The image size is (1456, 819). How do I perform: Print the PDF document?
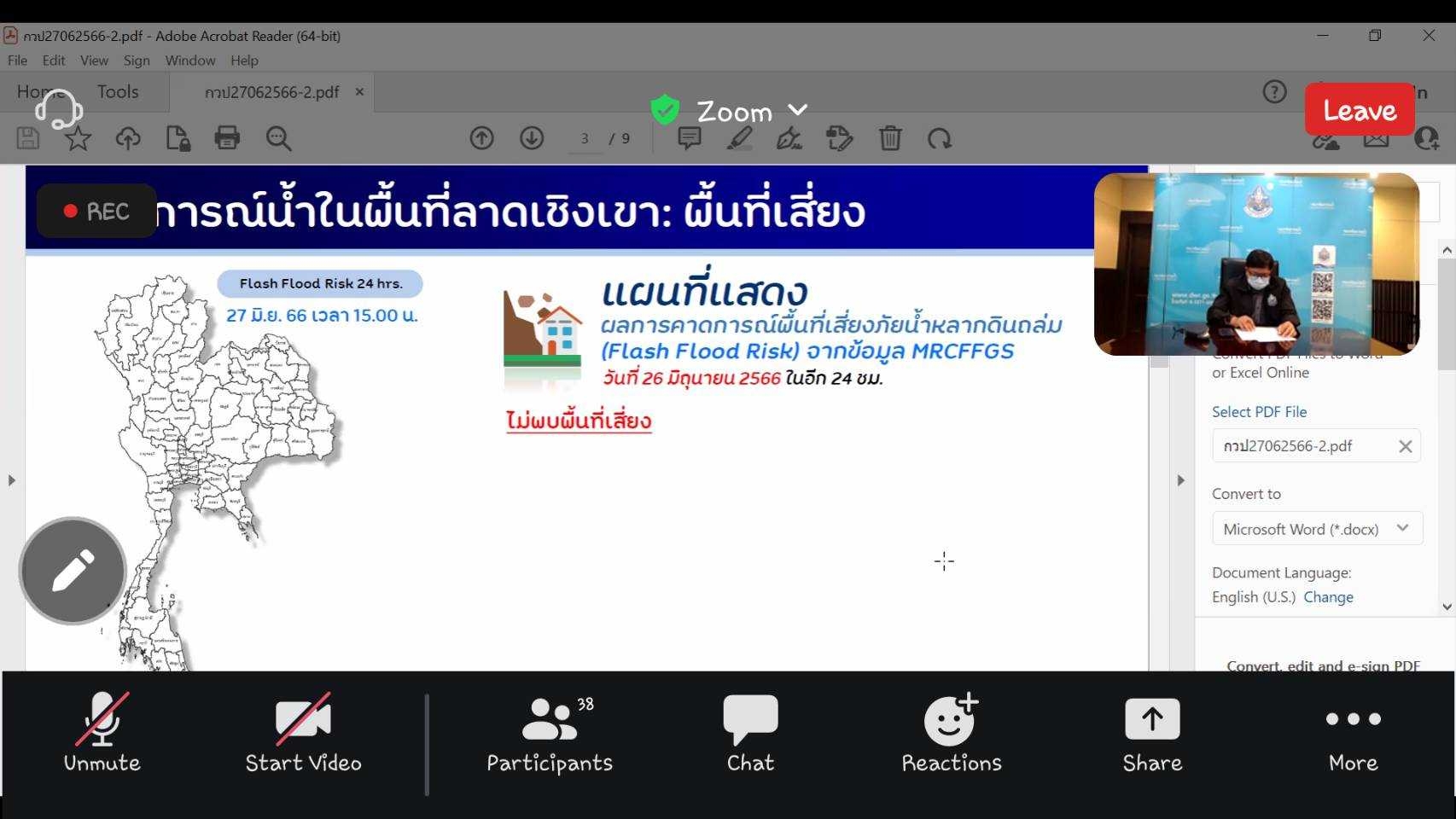[x=227, y=138]
